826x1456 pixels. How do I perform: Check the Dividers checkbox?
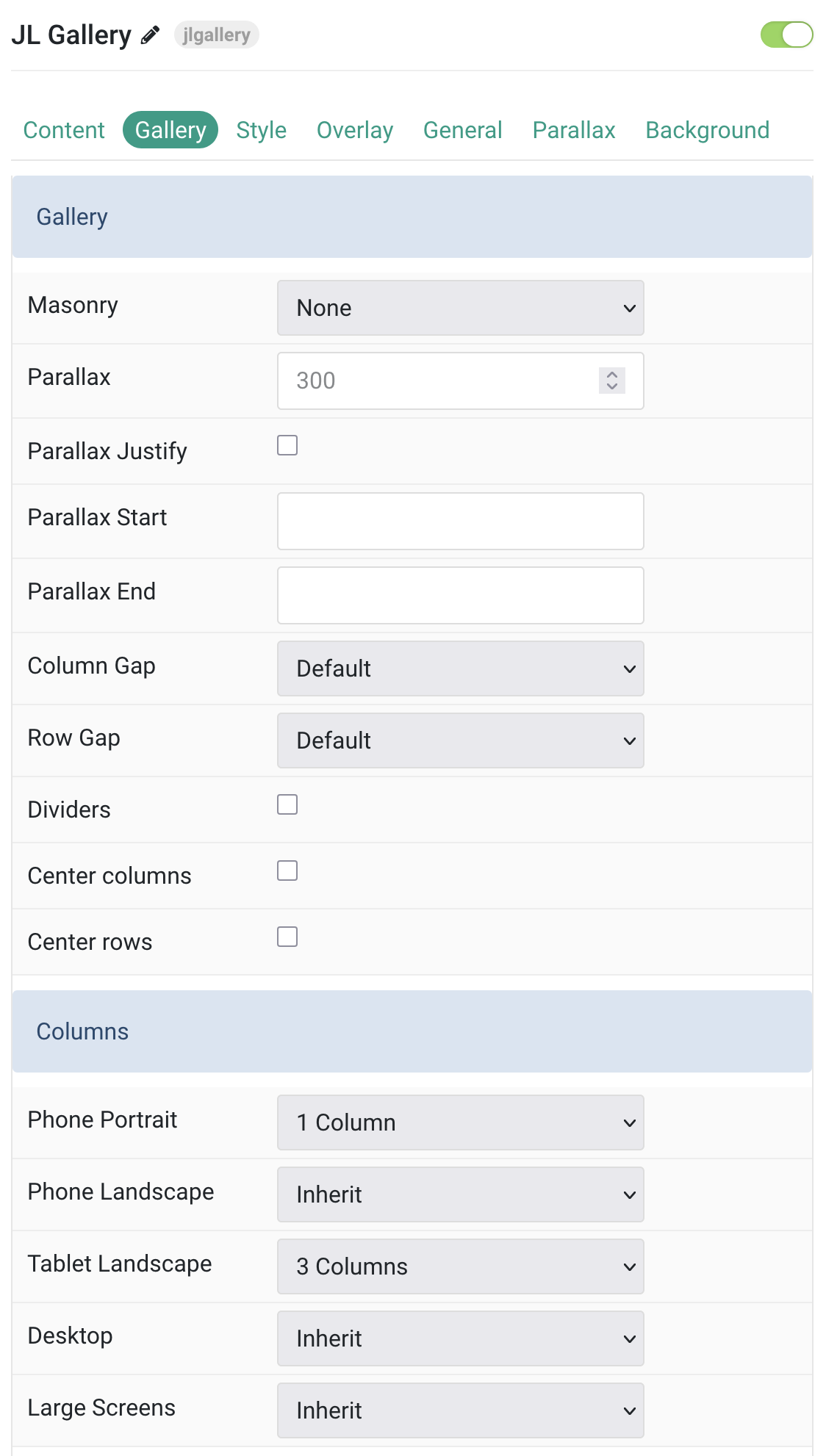[x=287, y=804]
